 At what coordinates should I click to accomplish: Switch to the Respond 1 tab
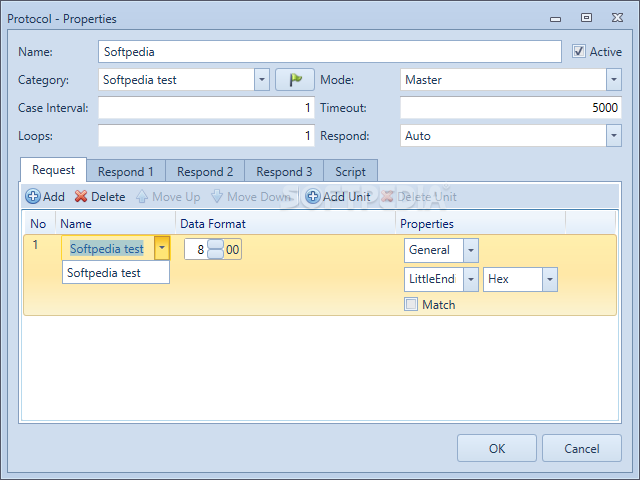click(126, 171)
